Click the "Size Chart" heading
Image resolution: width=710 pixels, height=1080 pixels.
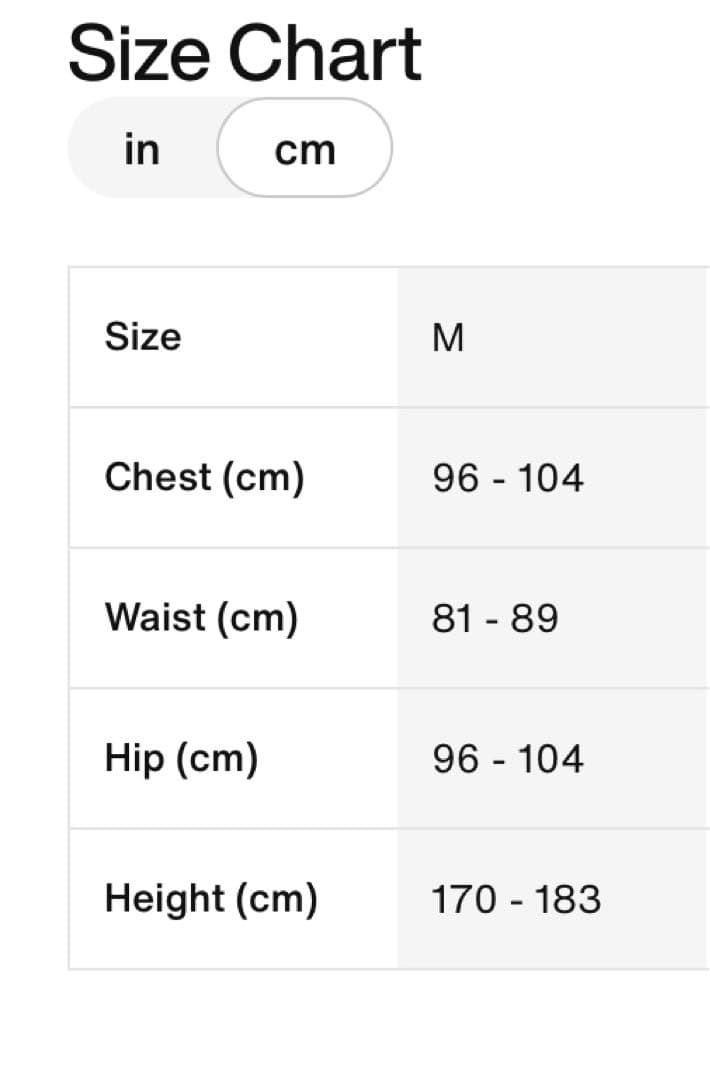245,53
